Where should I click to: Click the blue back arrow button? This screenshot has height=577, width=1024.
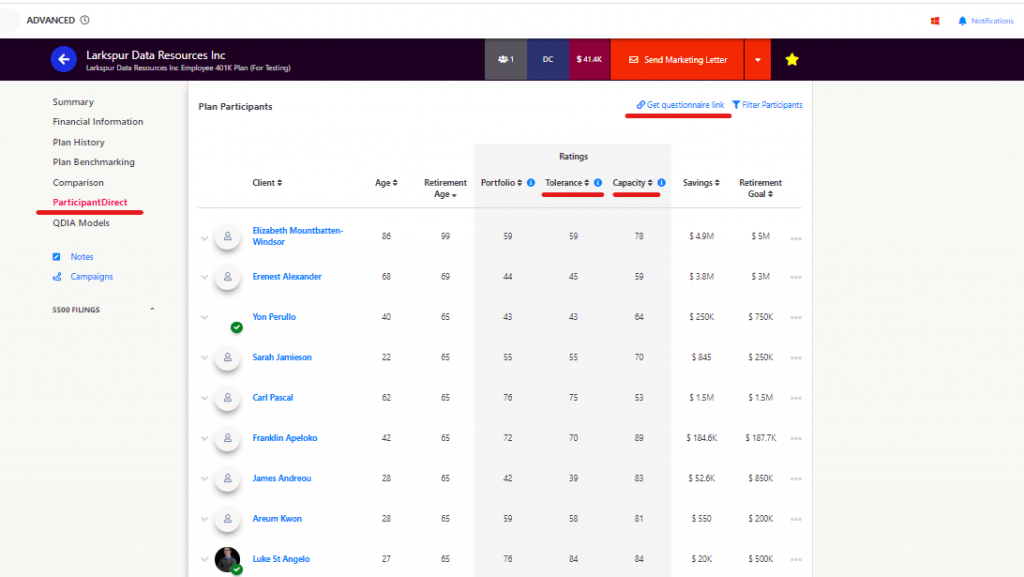(x=64, y=60)
